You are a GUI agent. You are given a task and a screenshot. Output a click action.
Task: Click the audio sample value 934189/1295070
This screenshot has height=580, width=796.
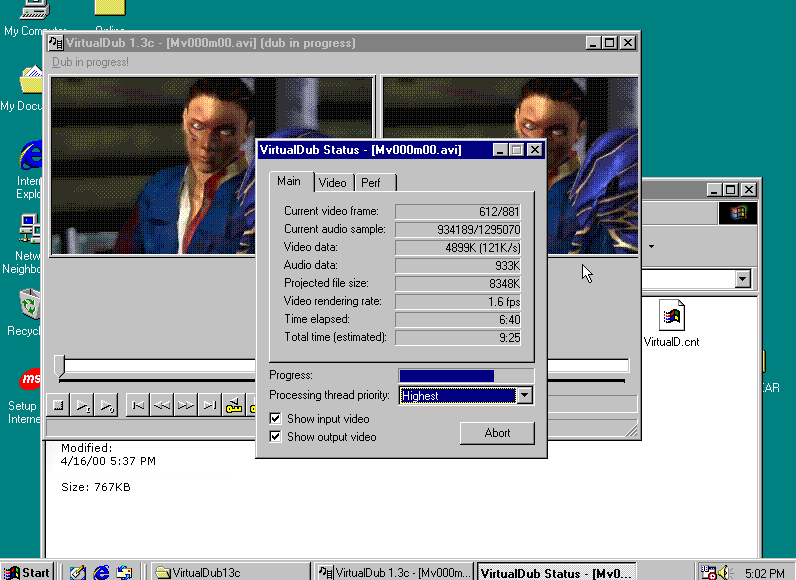(458, 230)
